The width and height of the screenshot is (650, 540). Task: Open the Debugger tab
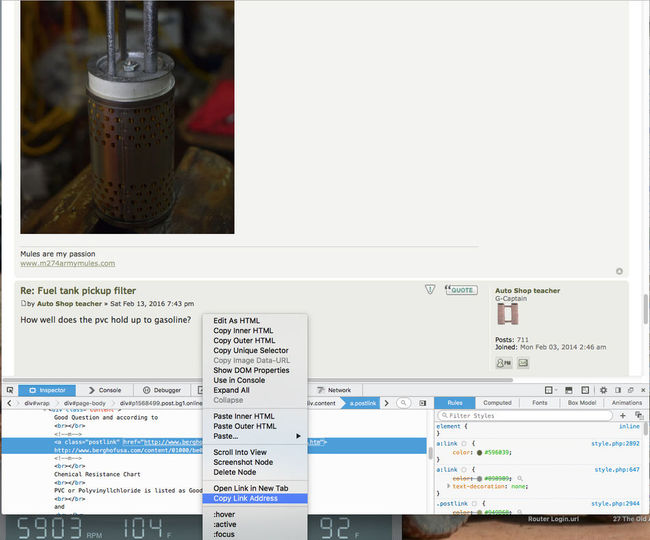[x=162, y=390]
